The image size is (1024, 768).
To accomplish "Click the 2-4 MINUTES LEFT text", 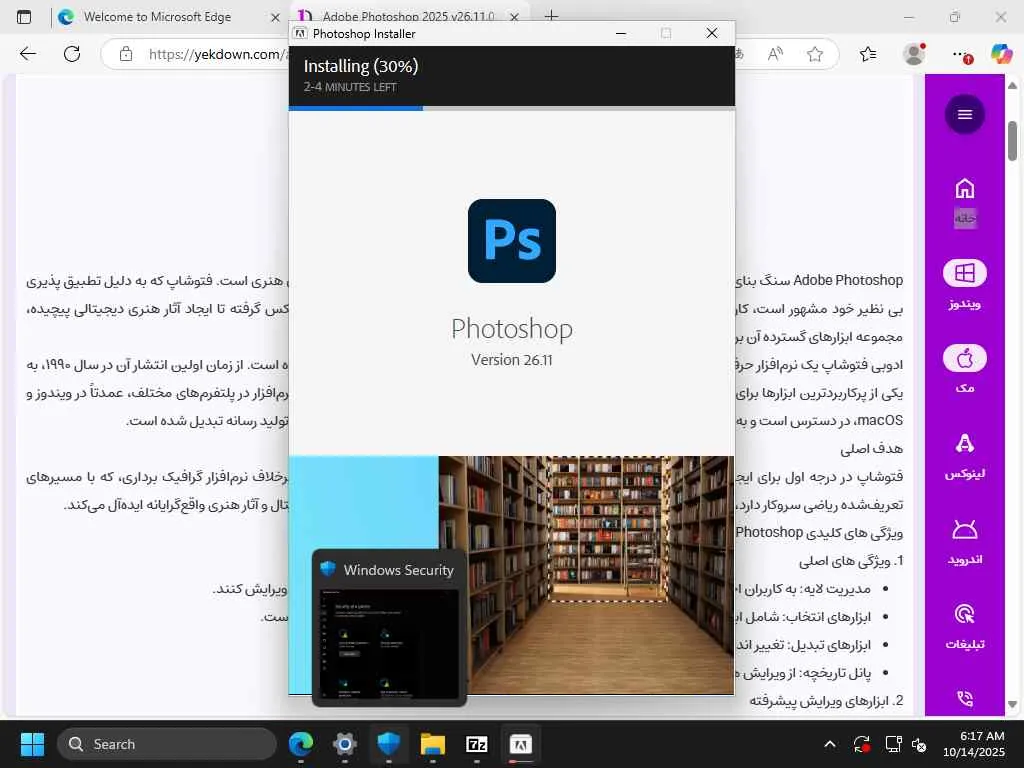I will coord(349,87).
